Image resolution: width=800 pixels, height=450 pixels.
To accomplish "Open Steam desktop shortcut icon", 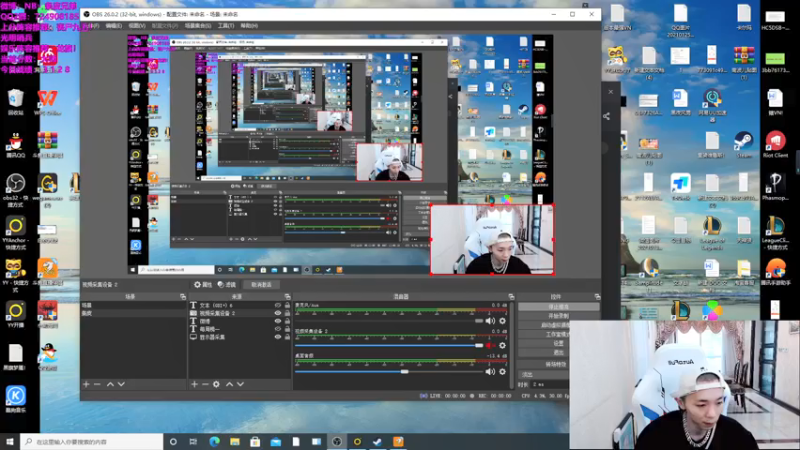I will (744, 144).
